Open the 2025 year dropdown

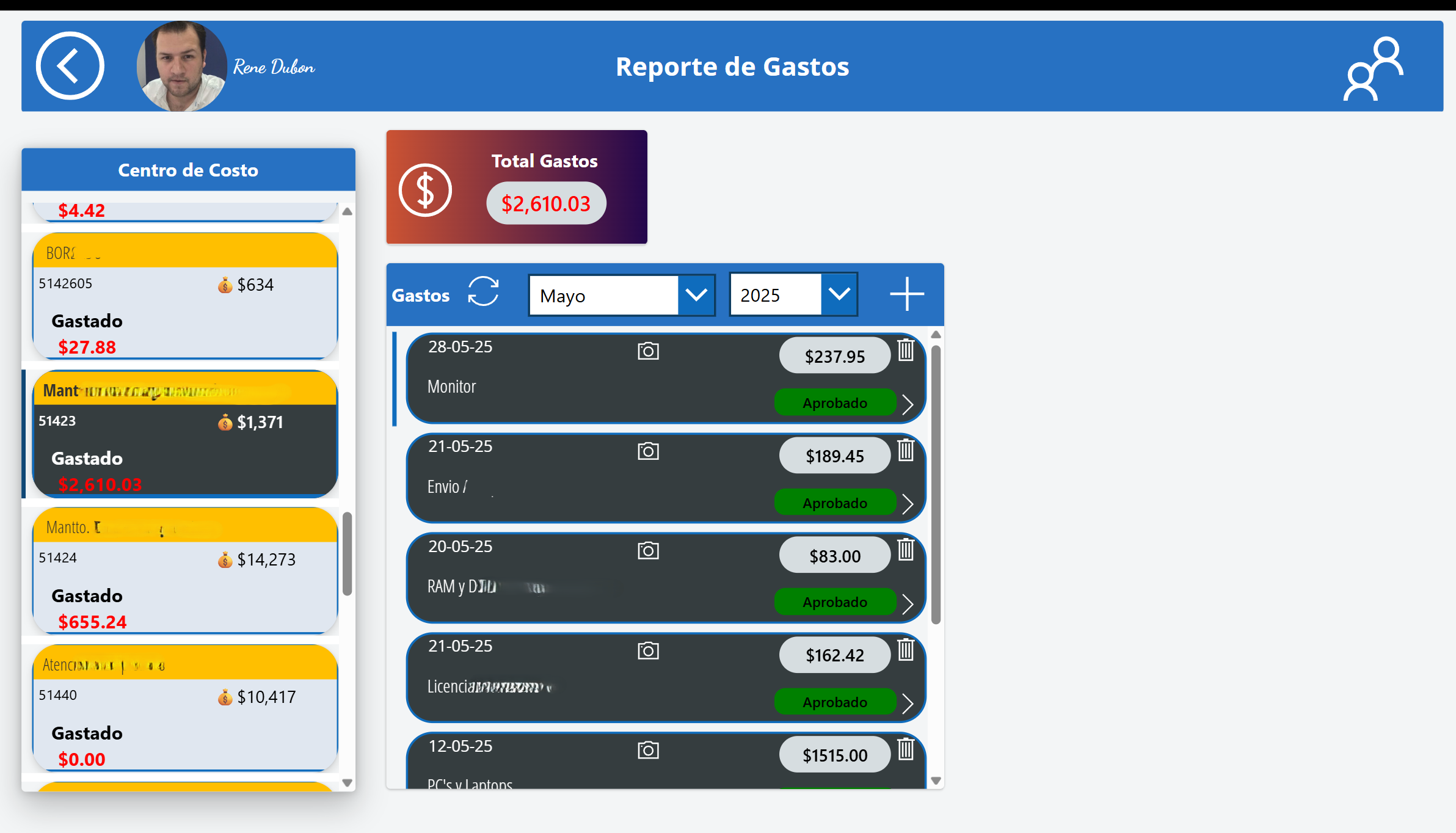click(x=839, y=295)
